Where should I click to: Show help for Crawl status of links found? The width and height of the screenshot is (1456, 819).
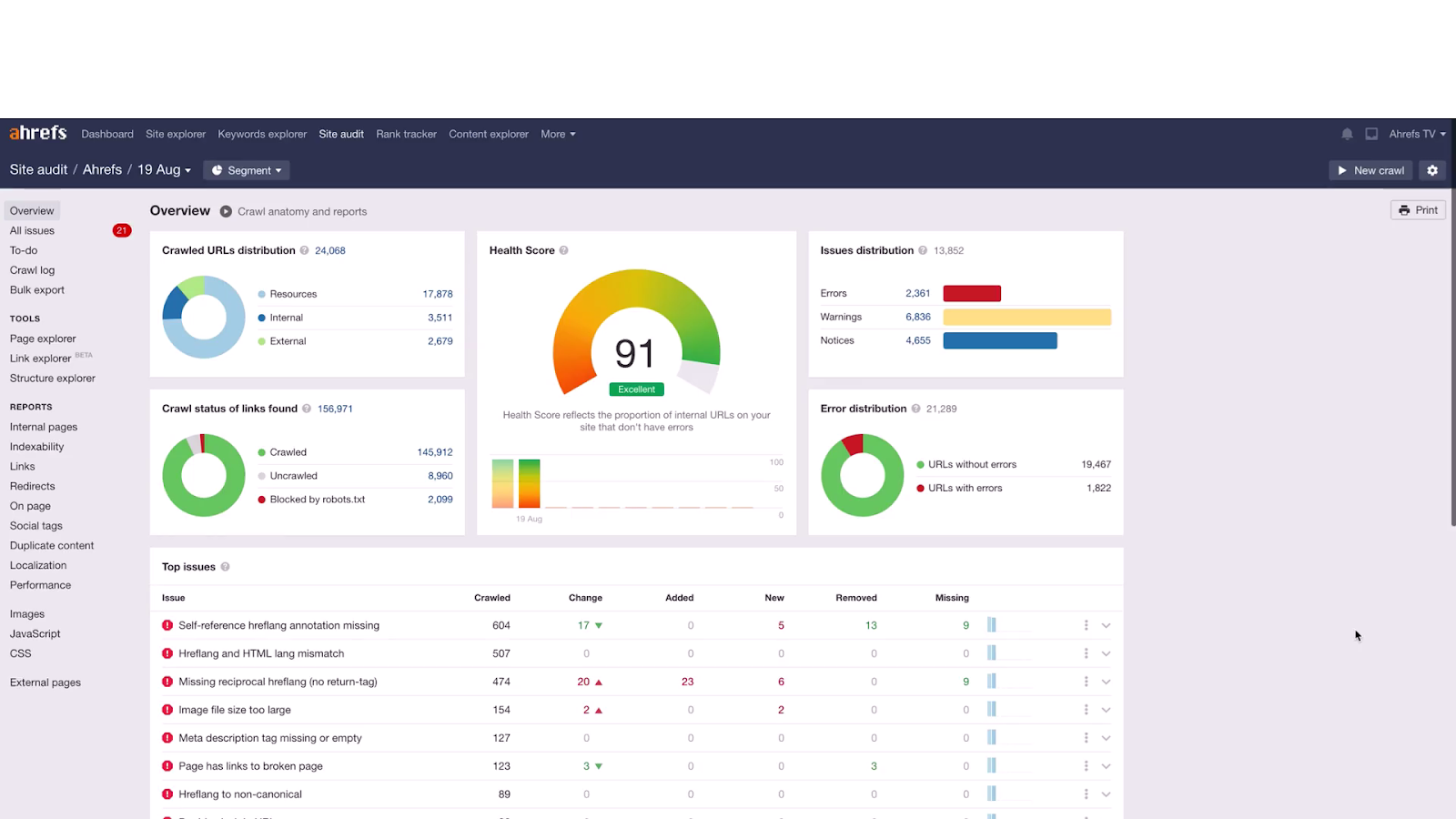[307, 409]
